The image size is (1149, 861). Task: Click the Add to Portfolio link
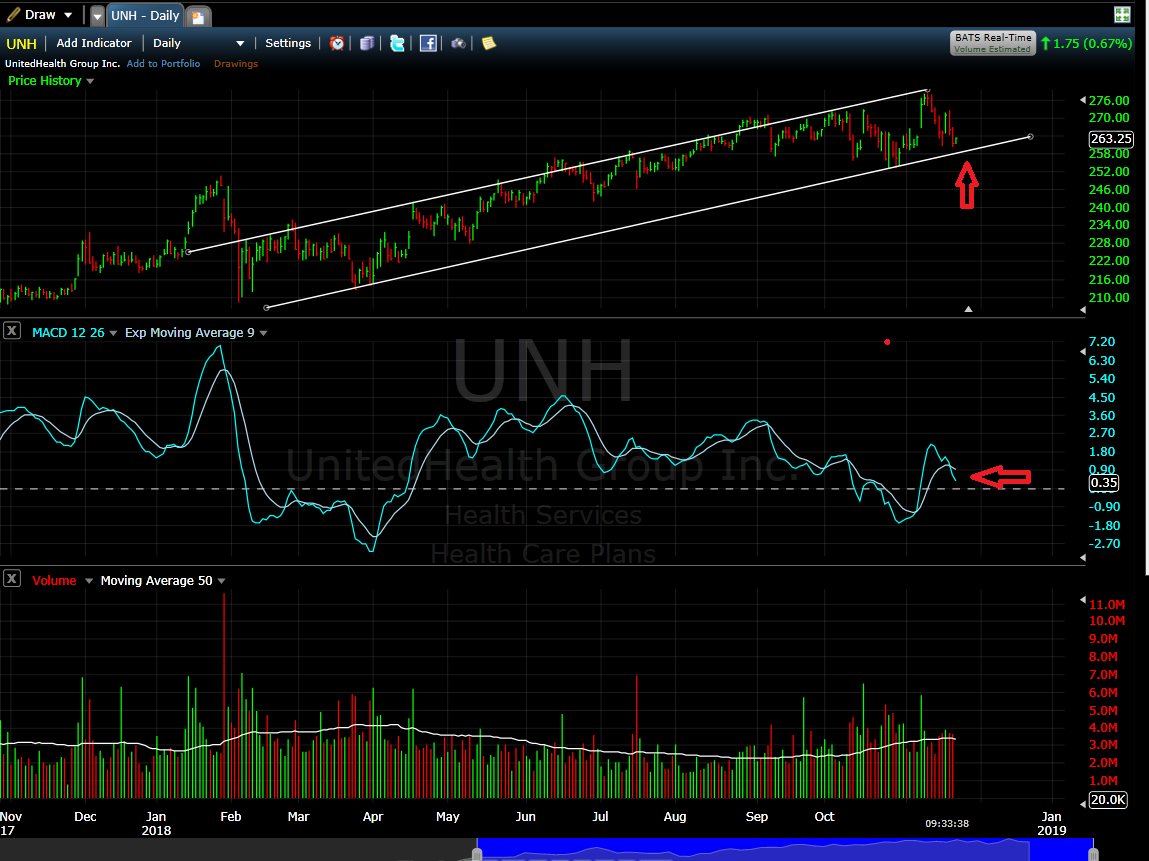coord(163,64)
